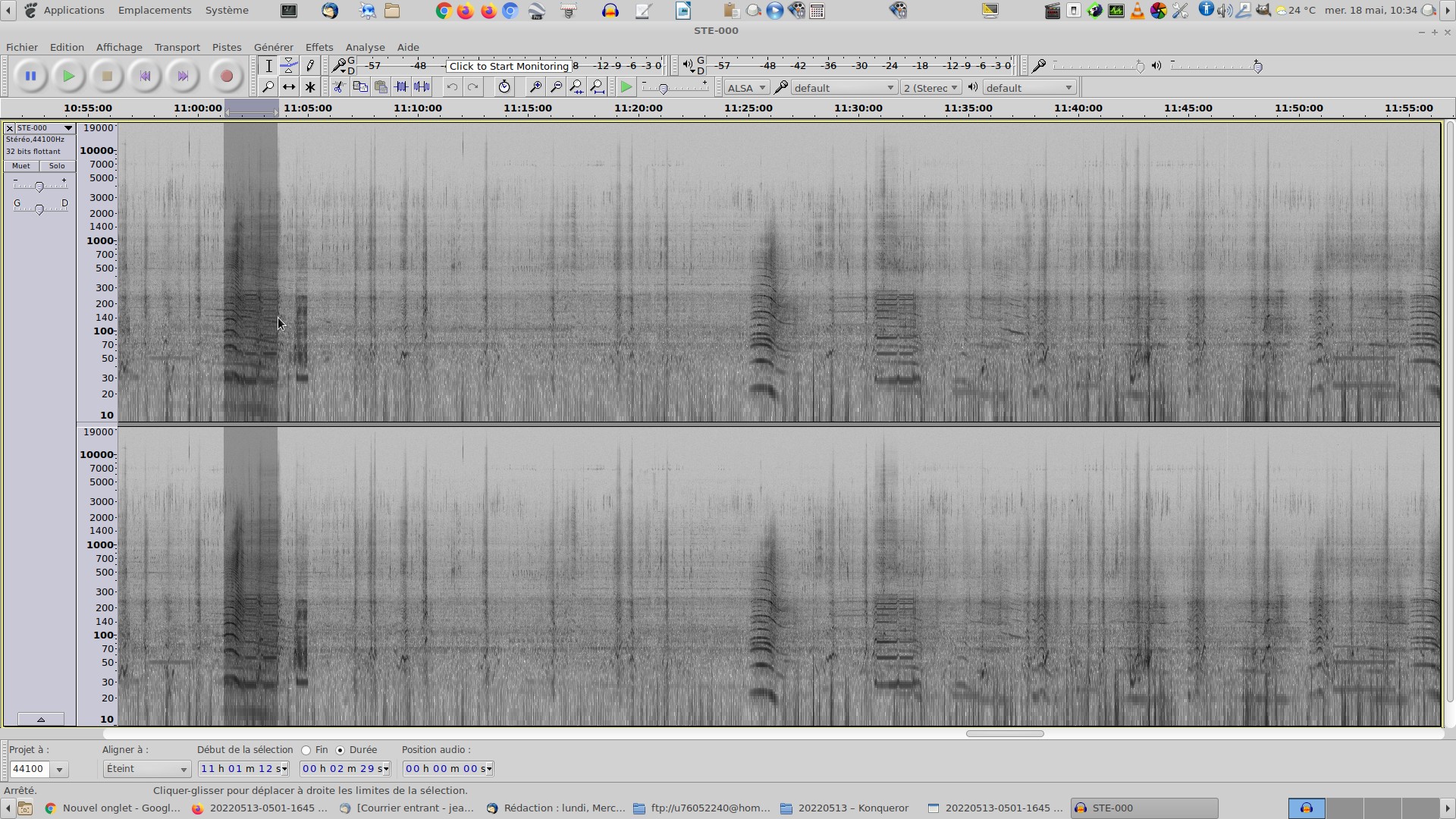Adjust the track gain slider
1456x819 pixels.
(x=39, y=186)
